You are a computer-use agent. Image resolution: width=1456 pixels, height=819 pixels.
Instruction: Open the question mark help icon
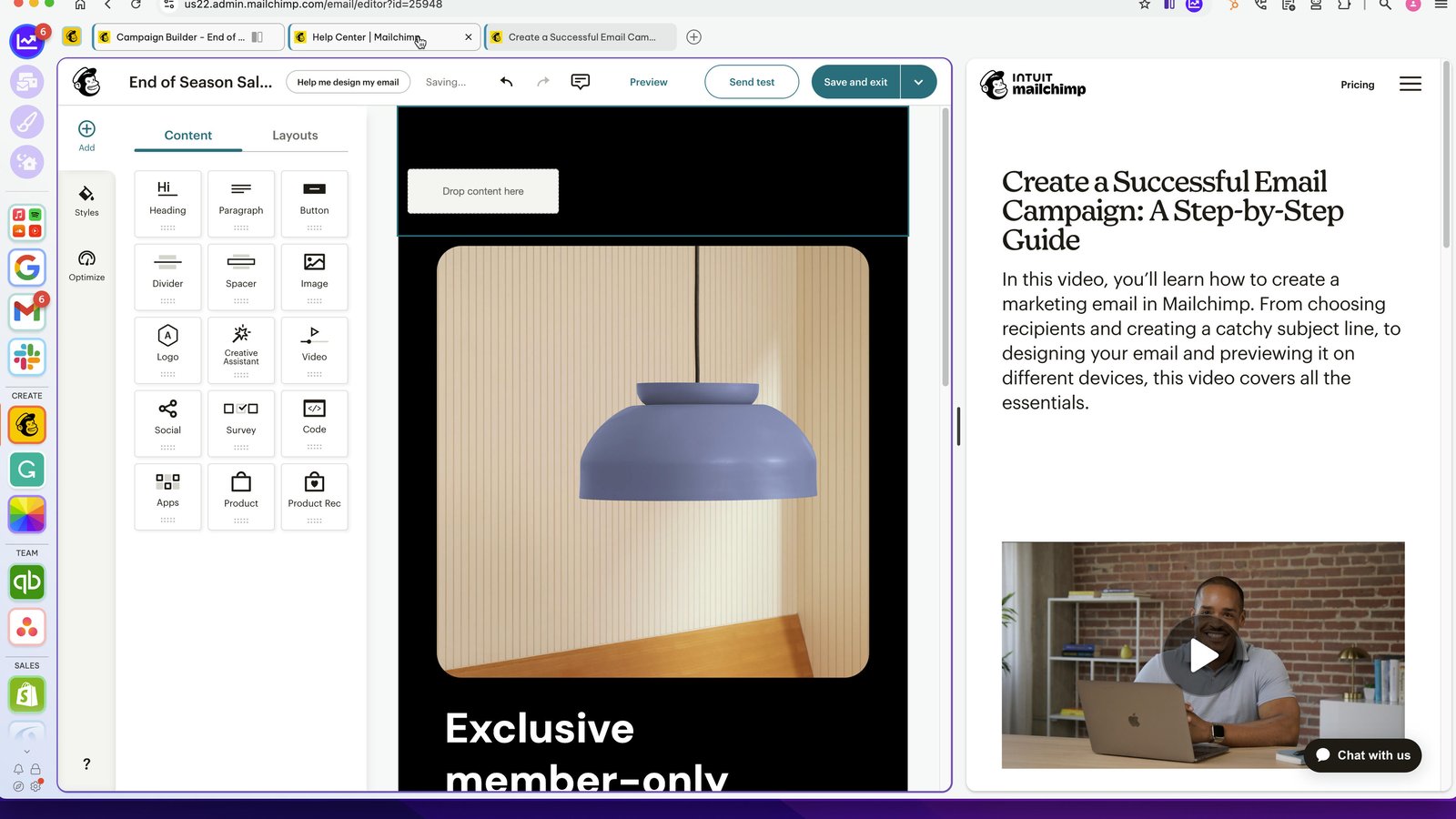[86, 764]
